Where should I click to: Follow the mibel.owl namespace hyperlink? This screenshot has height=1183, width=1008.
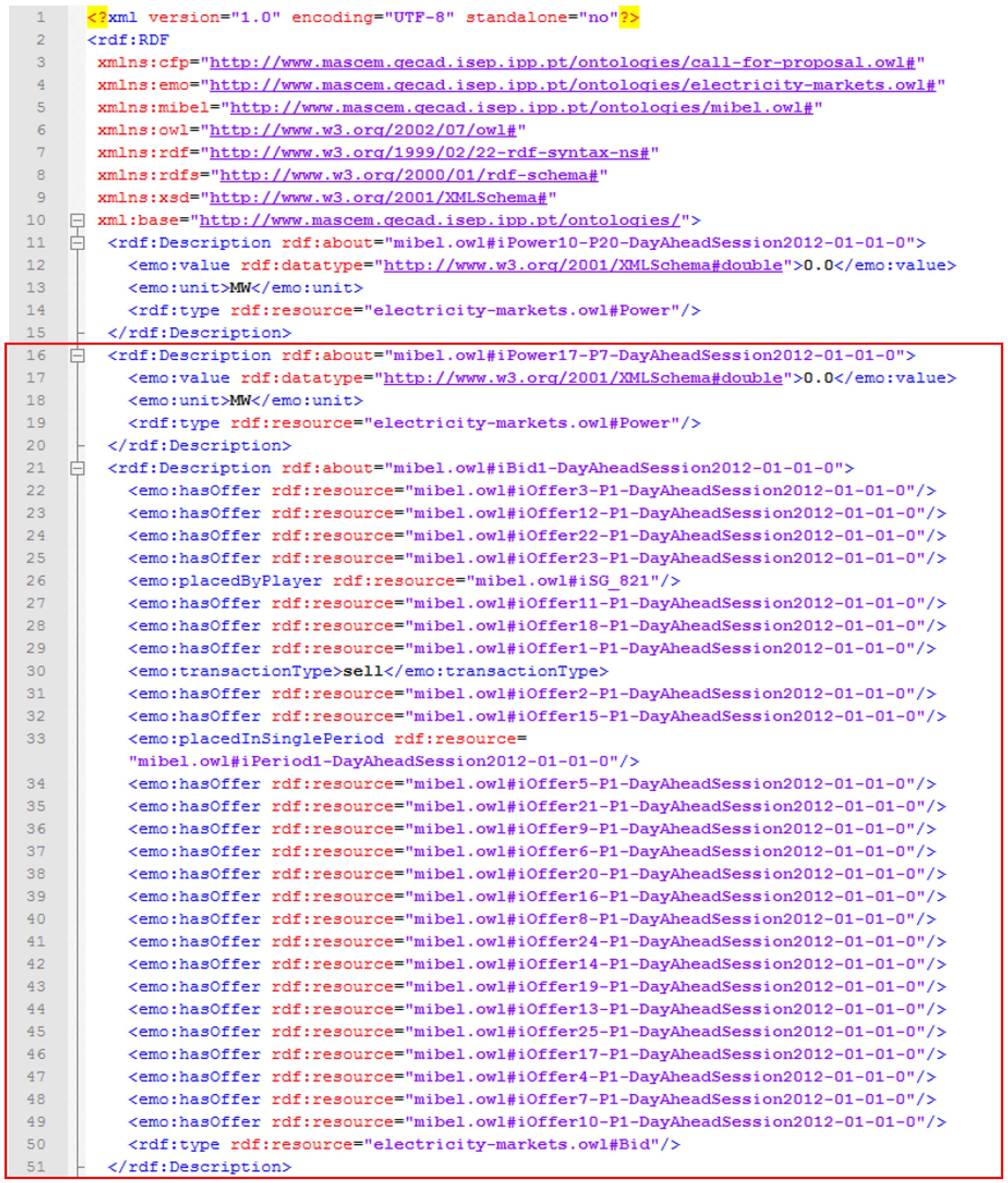click(521, 107)
